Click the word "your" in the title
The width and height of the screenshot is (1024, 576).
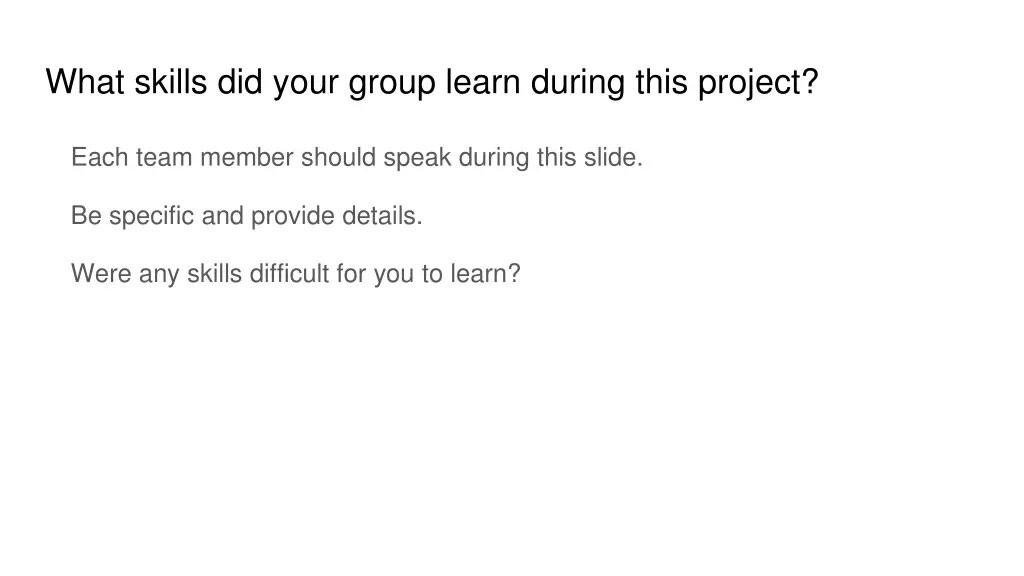[x=305, y=82]
